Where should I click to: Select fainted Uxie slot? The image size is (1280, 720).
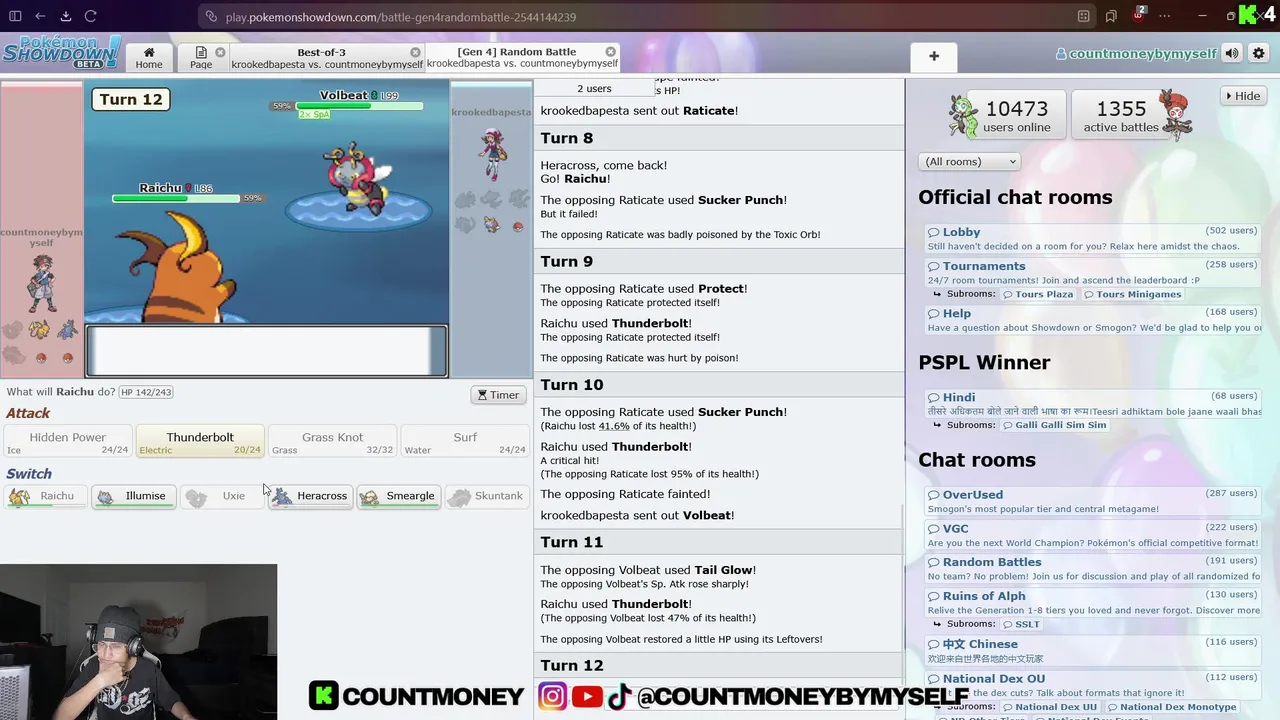point(221,496)
